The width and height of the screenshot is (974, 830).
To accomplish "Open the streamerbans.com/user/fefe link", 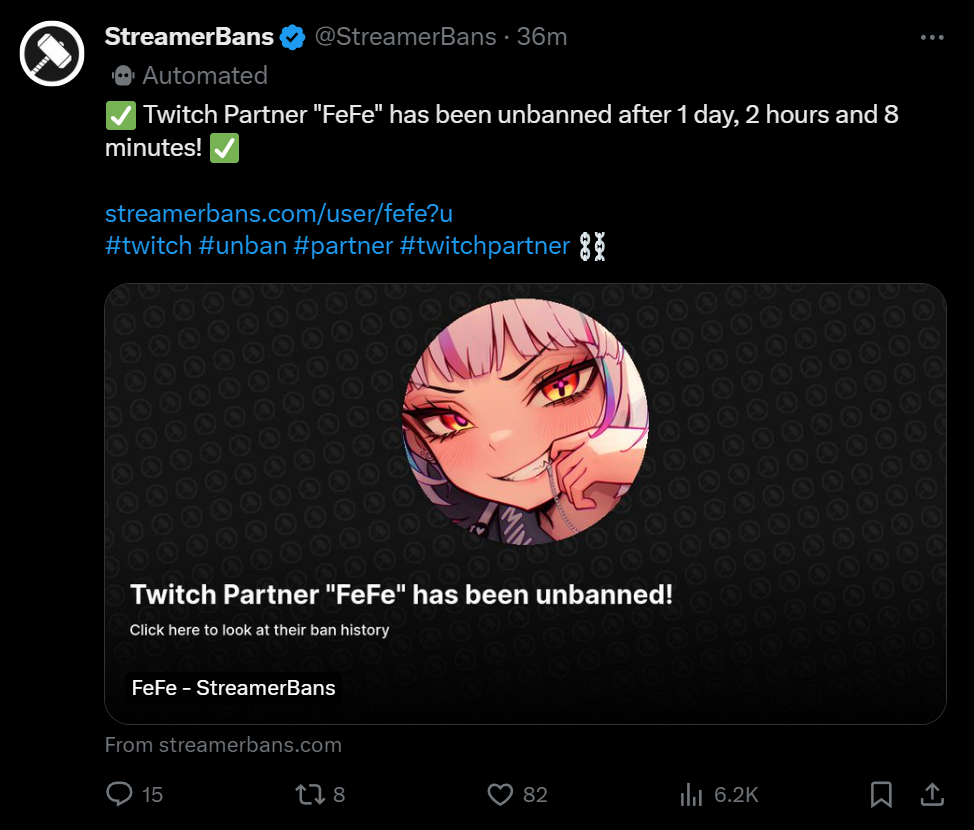I will [279, 214].
